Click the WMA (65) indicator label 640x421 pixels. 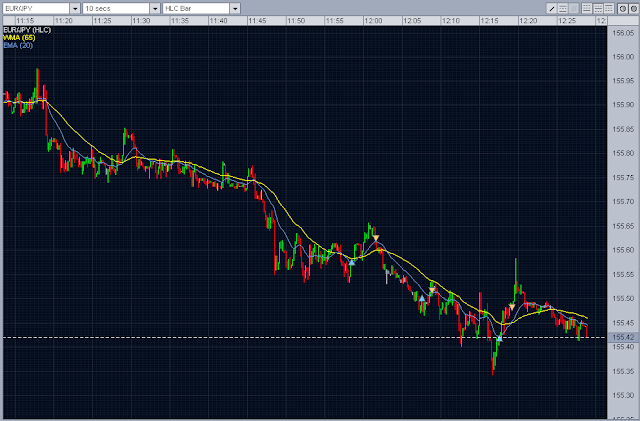pos(19,38)
